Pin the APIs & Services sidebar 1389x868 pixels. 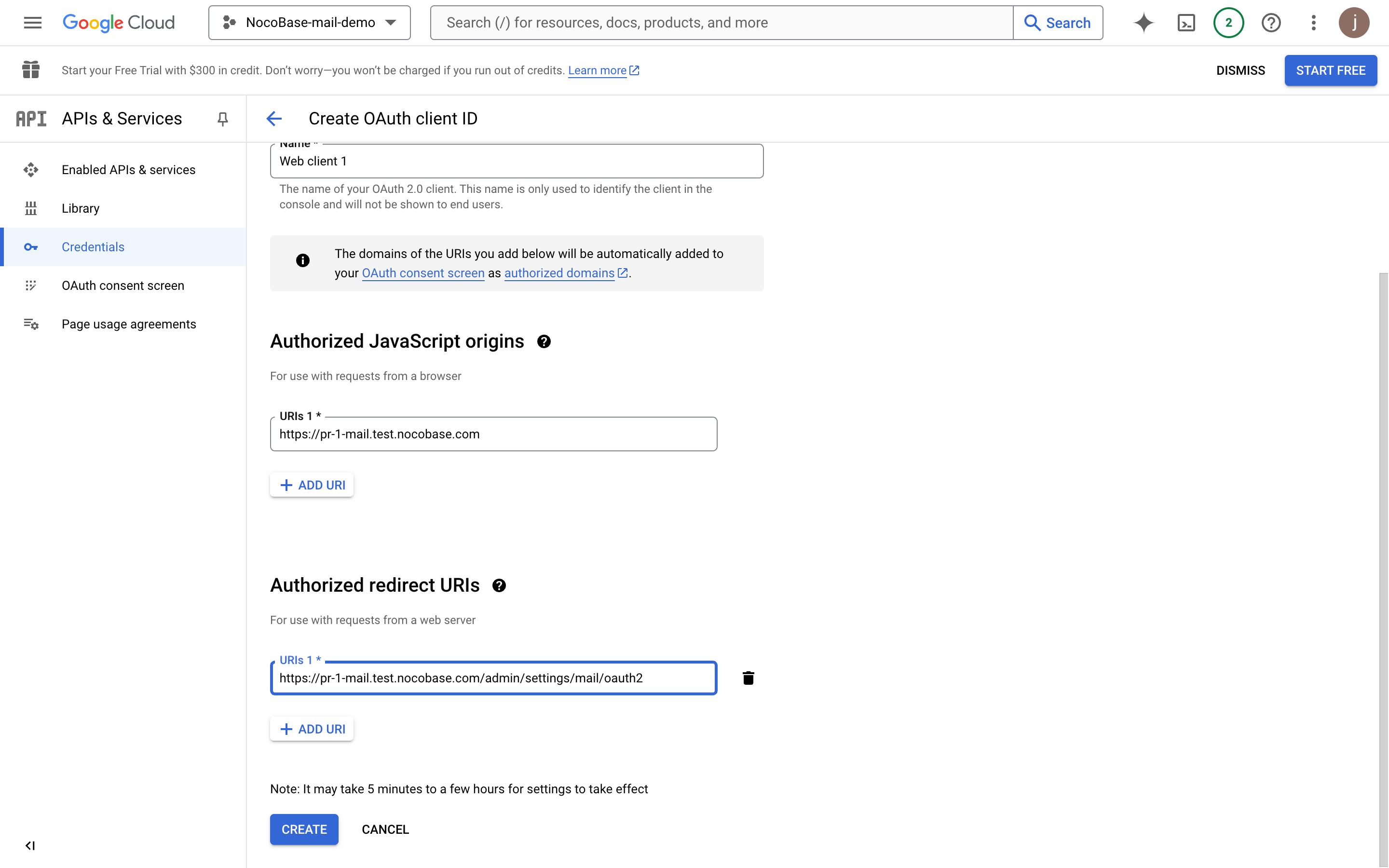tap(223, 119)
